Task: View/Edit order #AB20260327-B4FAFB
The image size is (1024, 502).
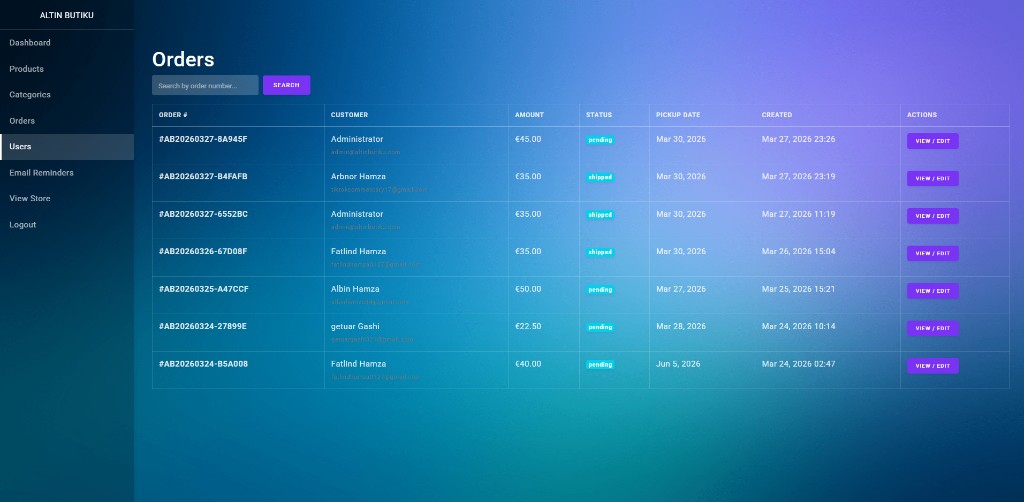Action: tap(932, 179)
